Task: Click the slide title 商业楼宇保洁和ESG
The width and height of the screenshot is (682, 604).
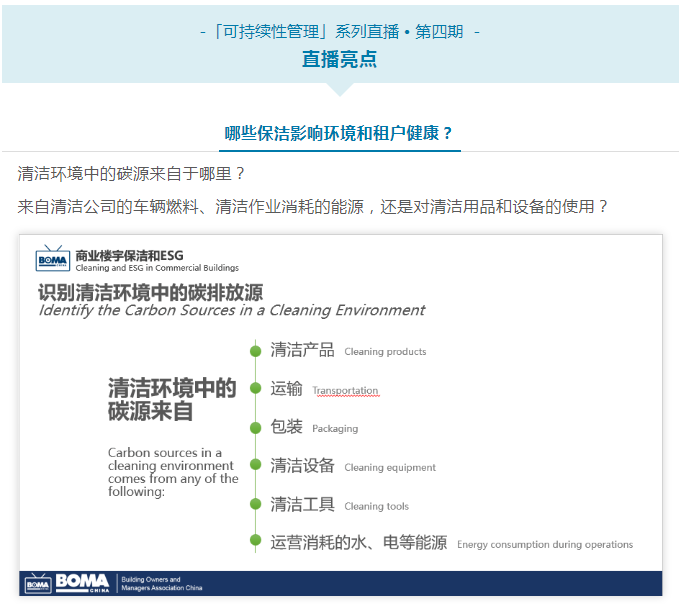Action: [x=129, y=255]
